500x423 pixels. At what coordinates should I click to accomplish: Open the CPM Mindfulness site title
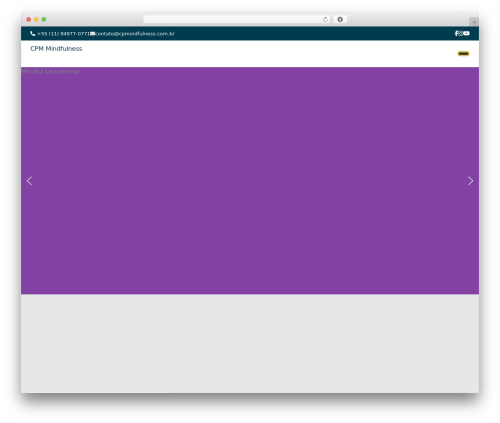point(56,49)
